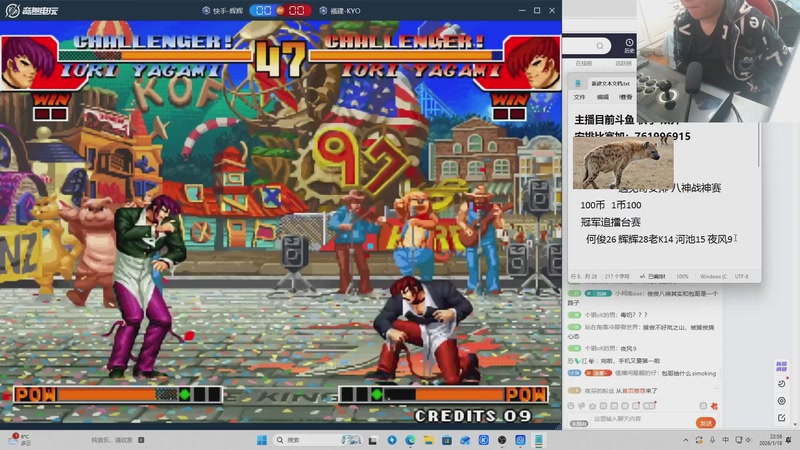
Task: Switch to the 活跃榜 tab
Action: [623, 64]
